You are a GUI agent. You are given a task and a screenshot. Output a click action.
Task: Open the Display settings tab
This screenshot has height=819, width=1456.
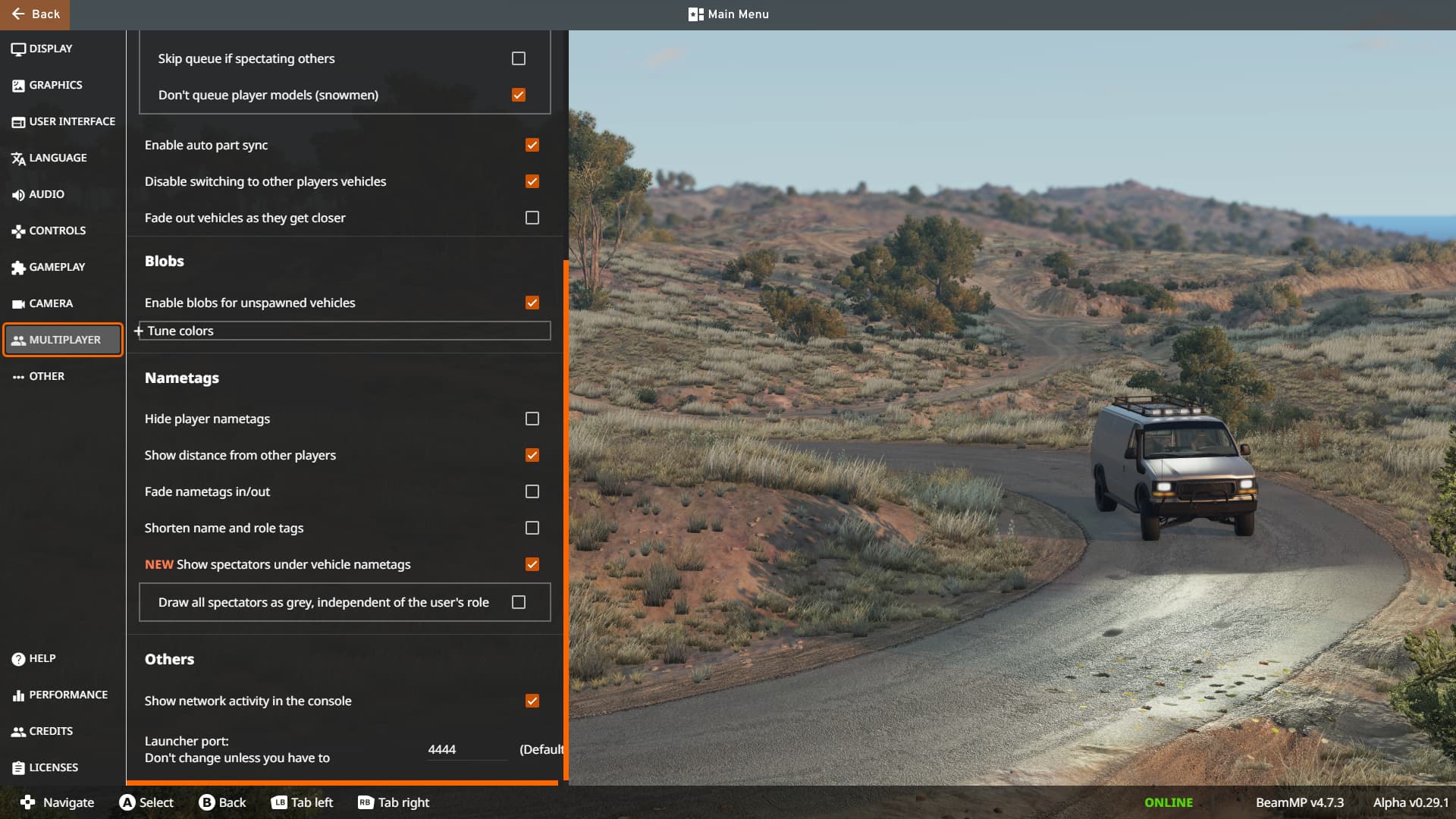(x=63, y=49)
